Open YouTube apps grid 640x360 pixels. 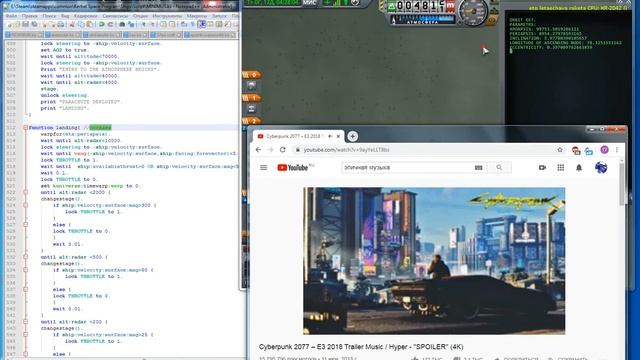point(561,167)
